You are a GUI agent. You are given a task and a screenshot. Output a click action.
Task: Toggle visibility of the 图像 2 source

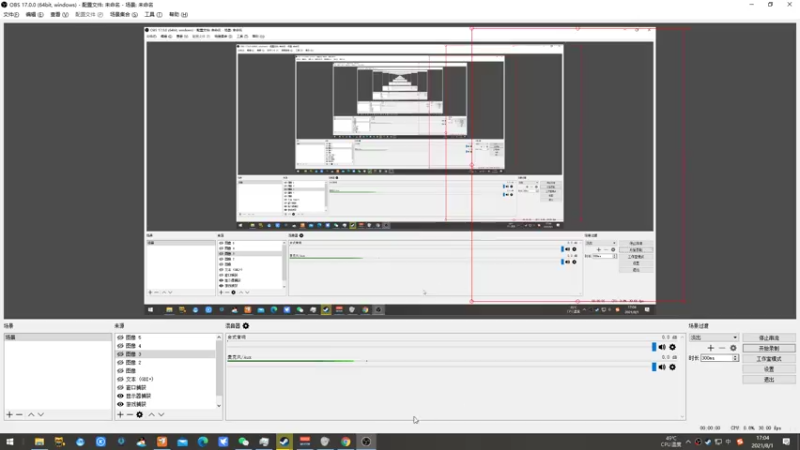pos(120,362)
